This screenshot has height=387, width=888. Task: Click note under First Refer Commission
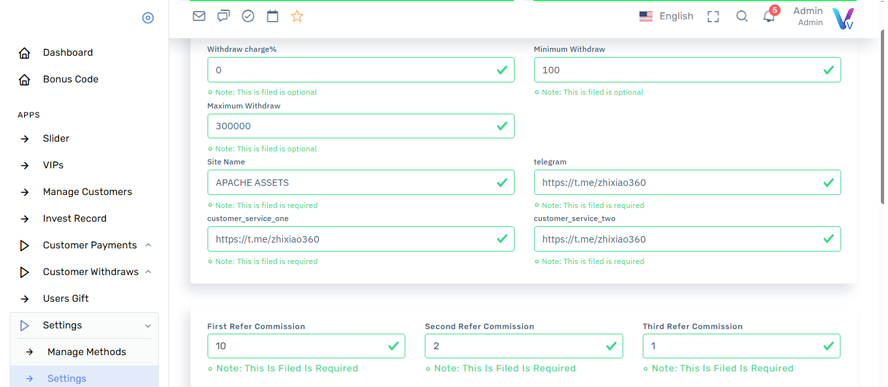(x=283, y=368)
